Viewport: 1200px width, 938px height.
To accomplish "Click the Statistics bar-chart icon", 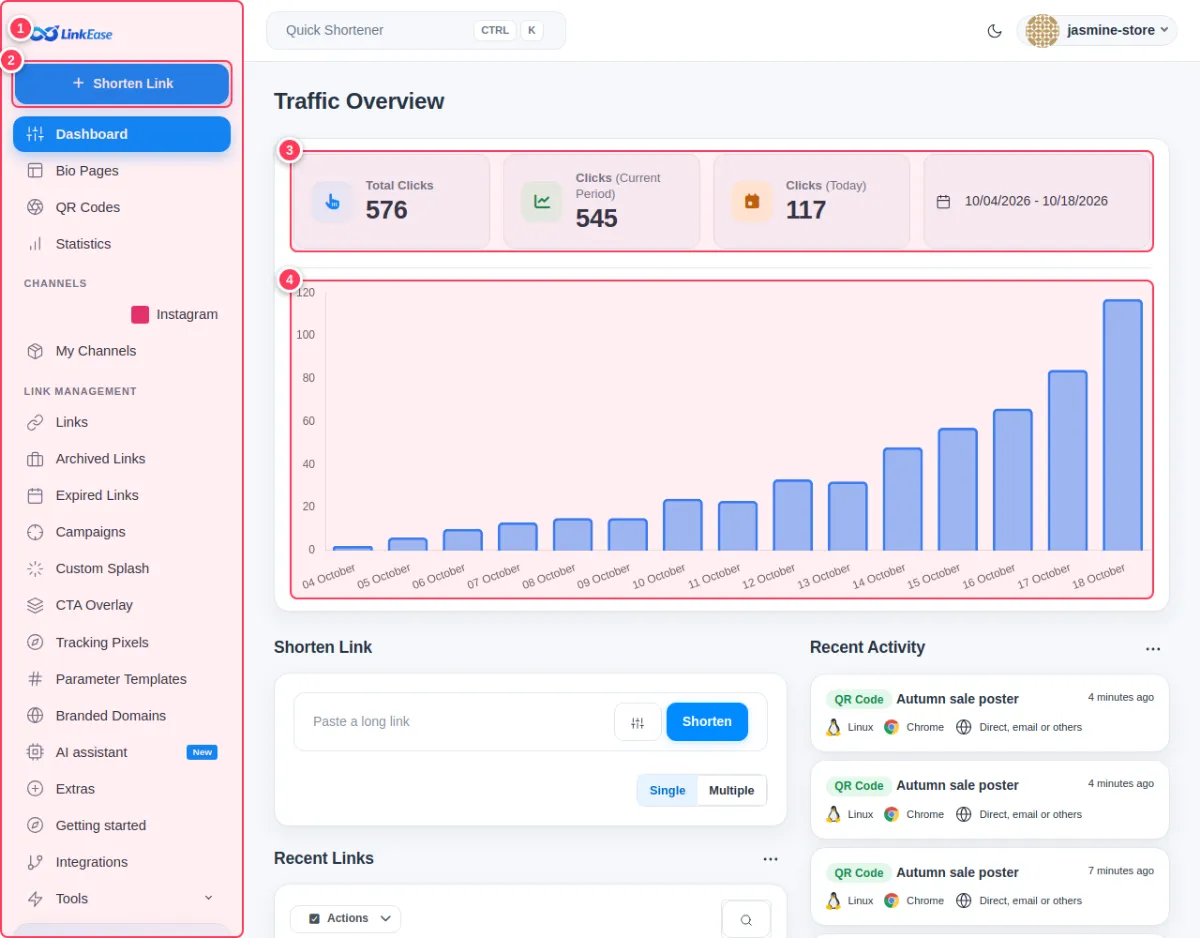I will (35, 244).
